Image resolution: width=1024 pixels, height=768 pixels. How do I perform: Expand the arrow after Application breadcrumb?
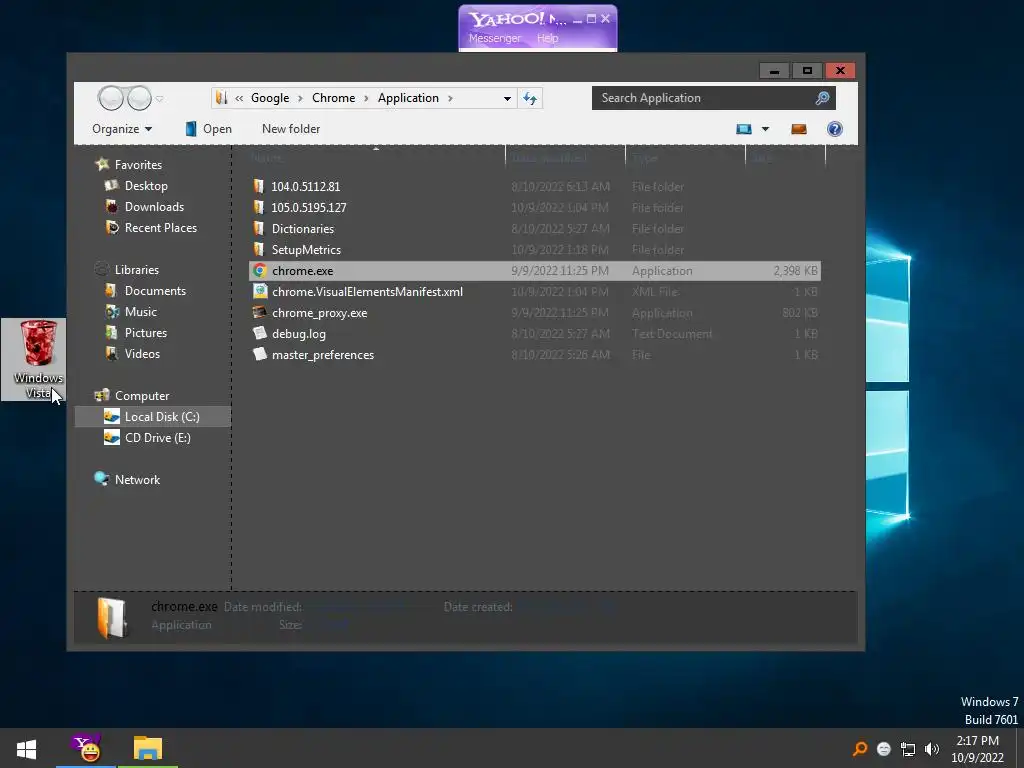coord(450,98)
